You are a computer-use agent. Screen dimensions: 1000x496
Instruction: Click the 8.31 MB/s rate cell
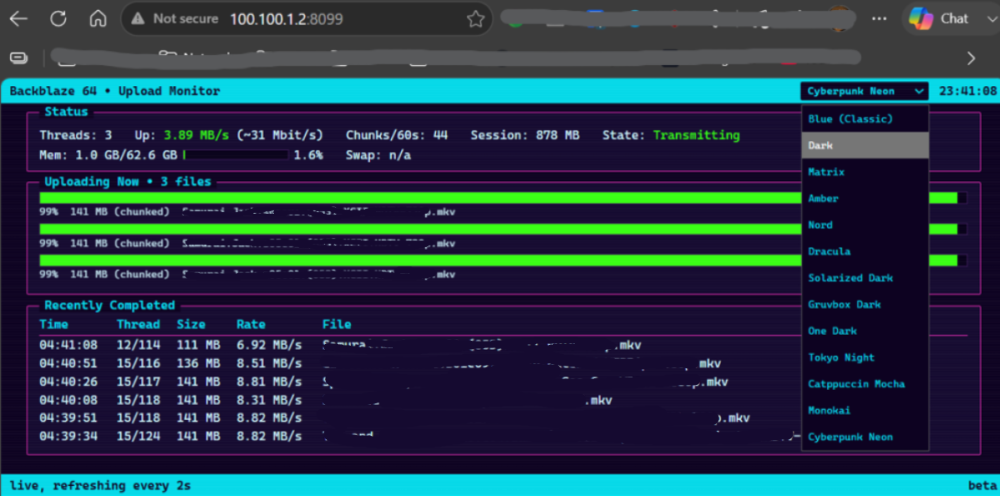tap(269, 400)
